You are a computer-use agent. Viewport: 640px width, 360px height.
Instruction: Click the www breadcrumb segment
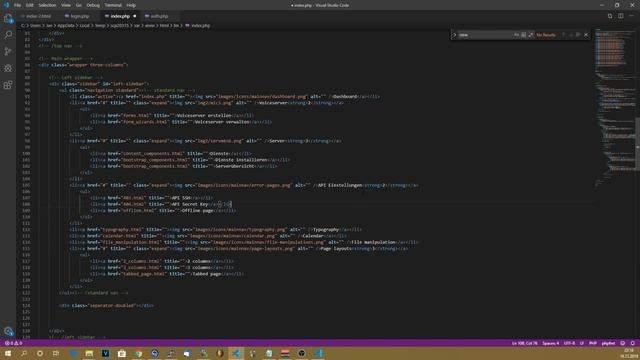pyautogui.click(x=150, y=25)
